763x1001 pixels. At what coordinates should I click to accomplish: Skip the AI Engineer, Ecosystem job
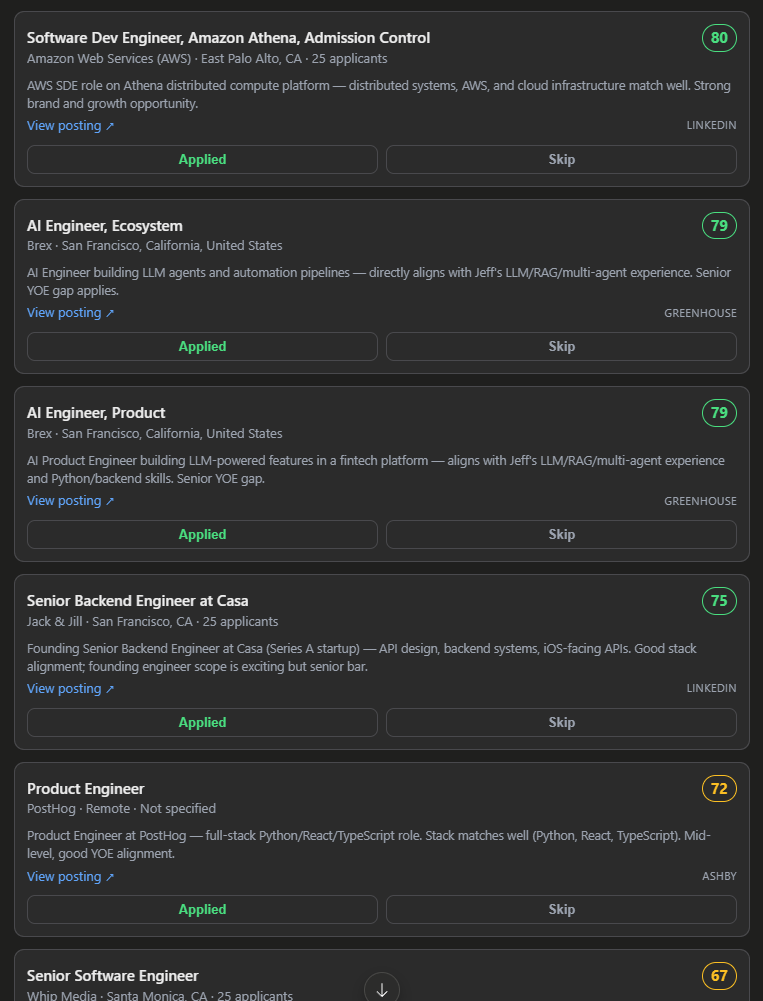(561, 347)
